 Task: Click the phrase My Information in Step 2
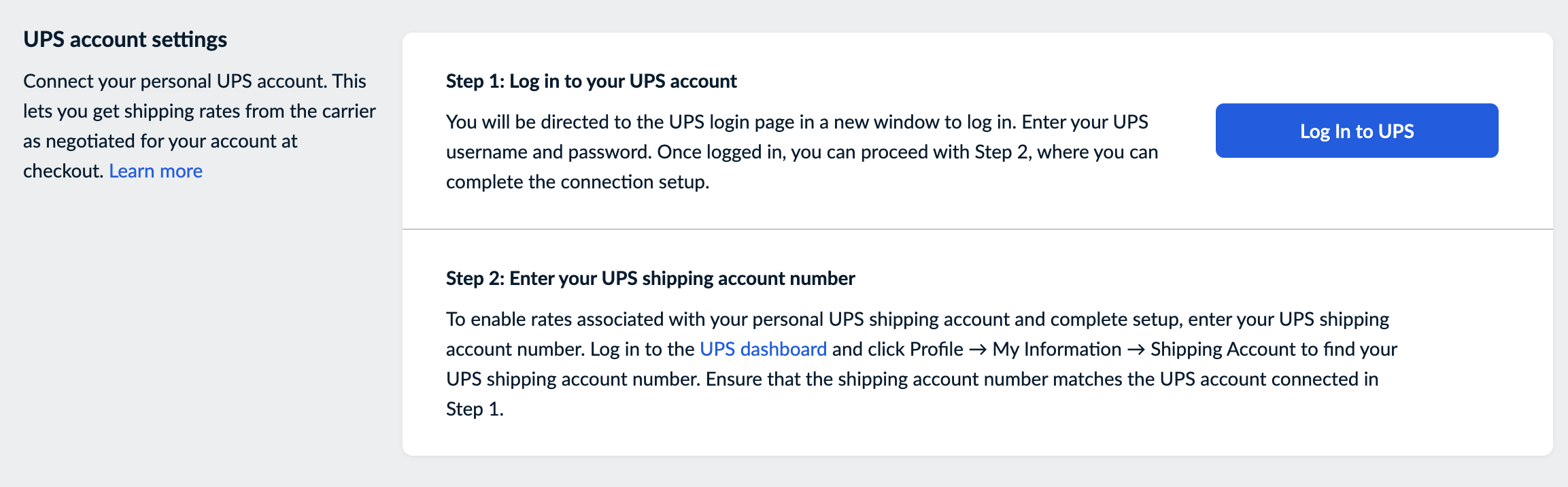pos(1057,349)
